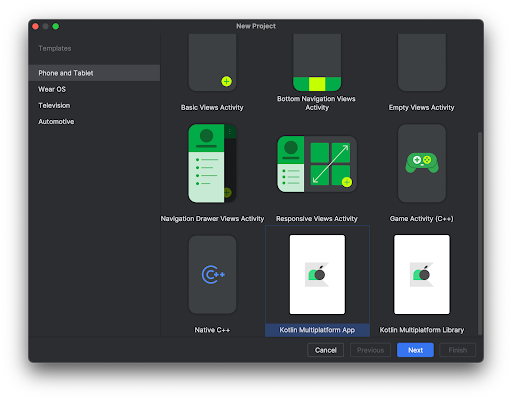Click the disabled Previous button
Screen dimensions: 512x400
(370, 350)
